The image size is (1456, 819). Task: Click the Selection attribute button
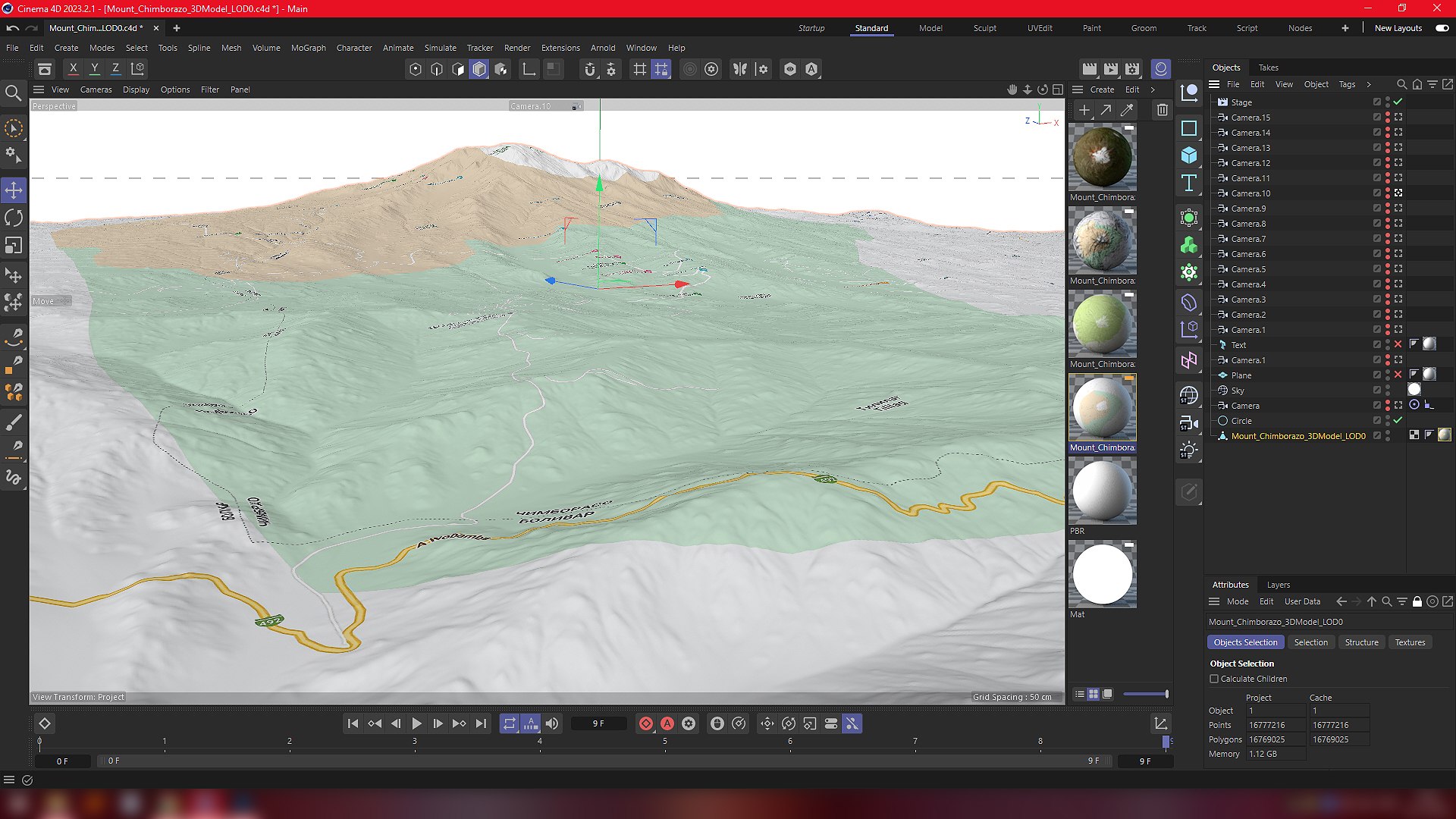[1311, 642]
